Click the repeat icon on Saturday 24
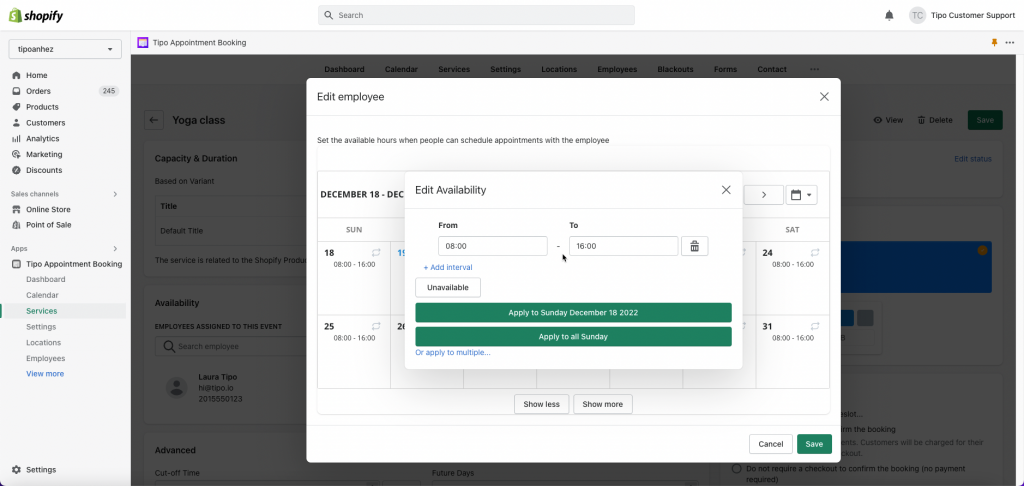Screen dimensions: 1024x486 pyautogui.click(x=815, y=252)
